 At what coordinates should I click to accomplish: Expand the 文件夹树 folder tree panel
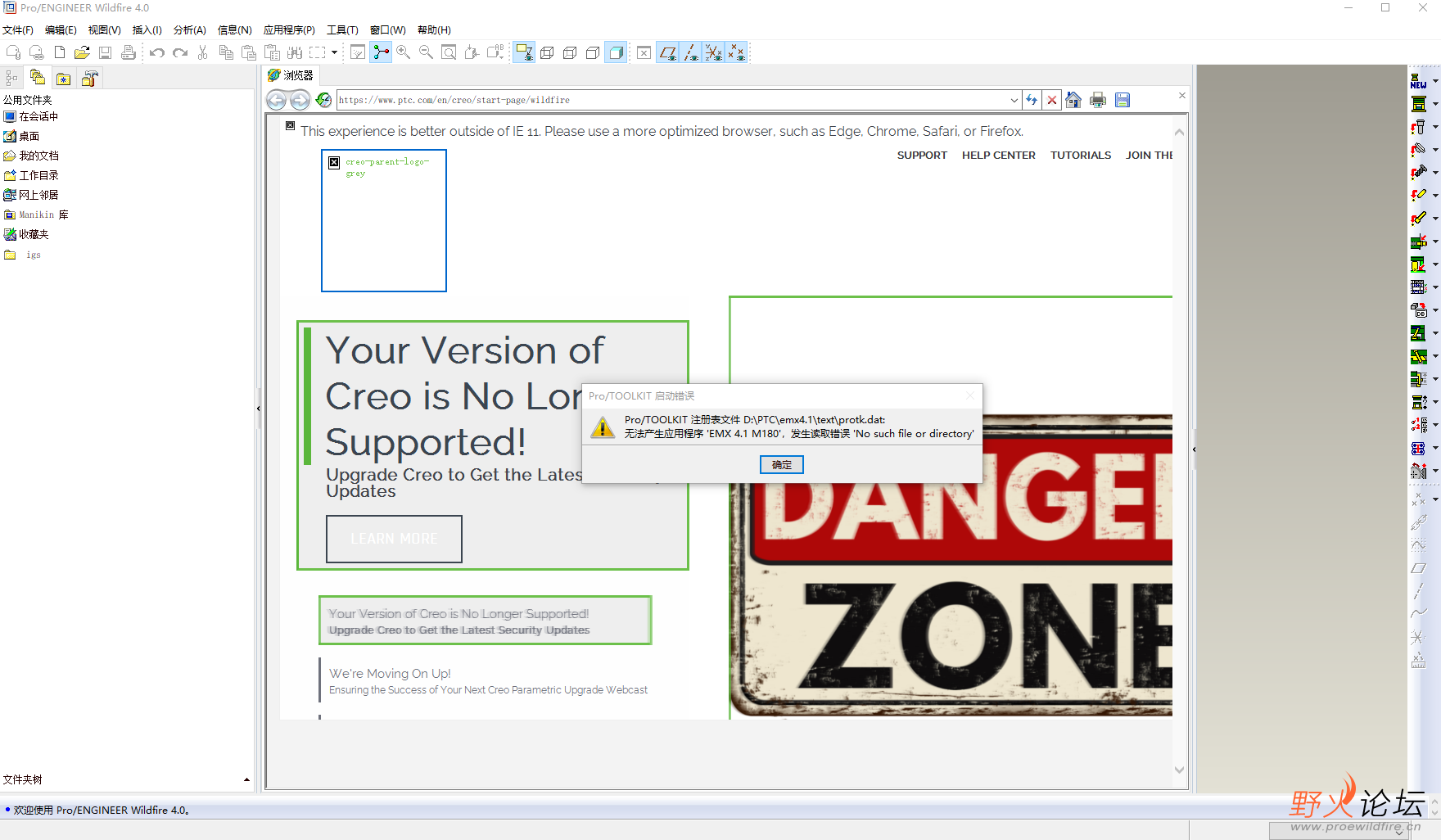246,779
